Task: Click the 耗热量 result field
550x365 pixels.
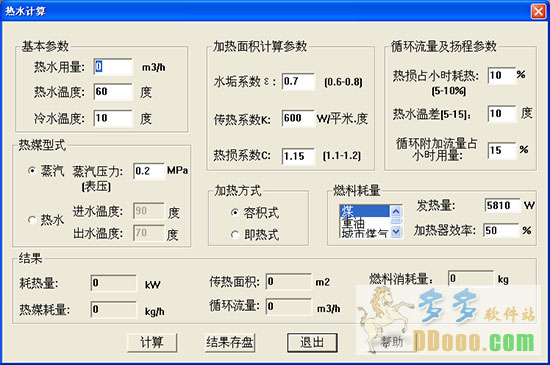Action: click(x=114, y=283)
